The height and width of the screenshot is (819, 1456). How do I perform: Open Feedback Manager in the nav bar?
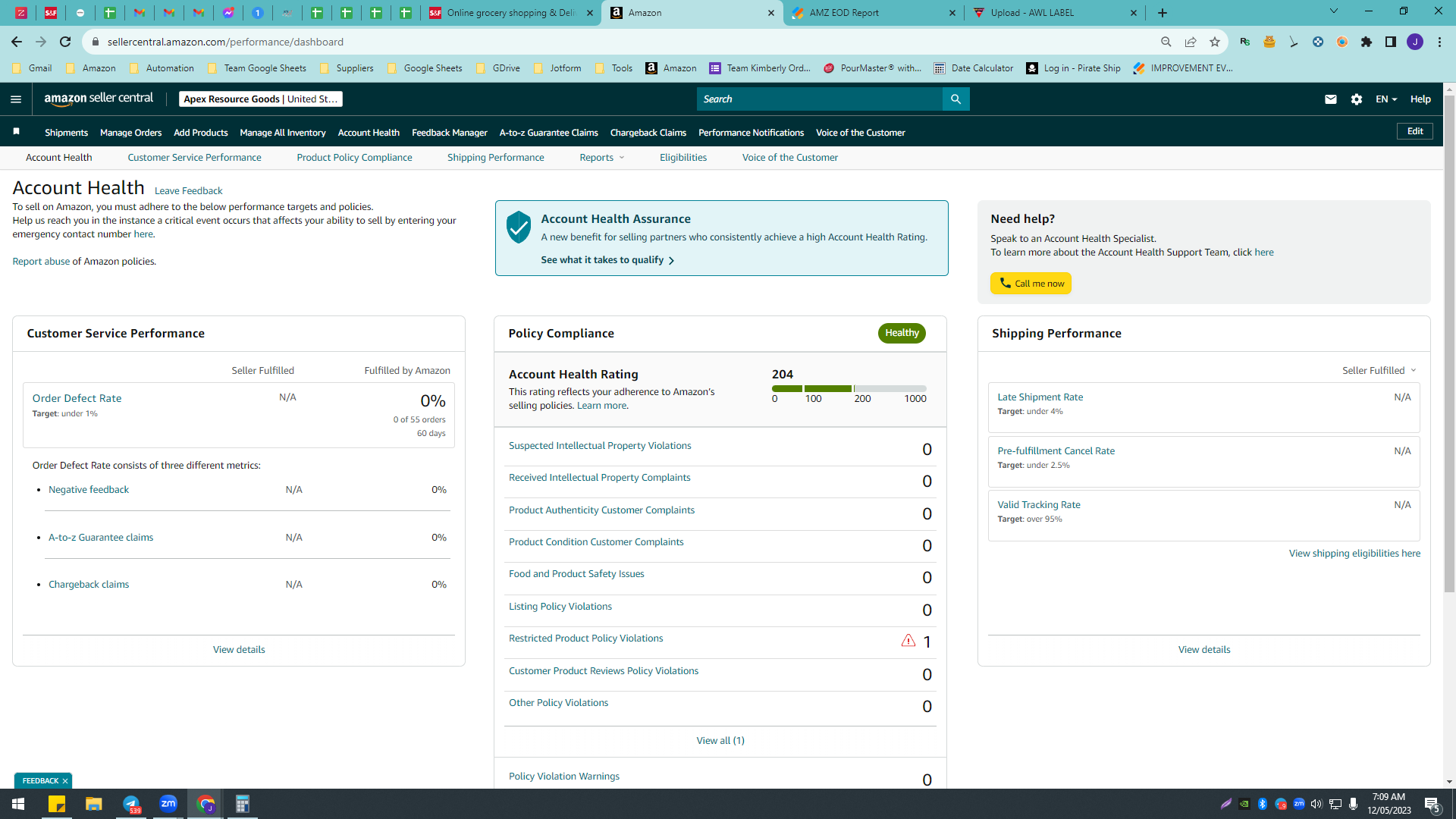450,133
